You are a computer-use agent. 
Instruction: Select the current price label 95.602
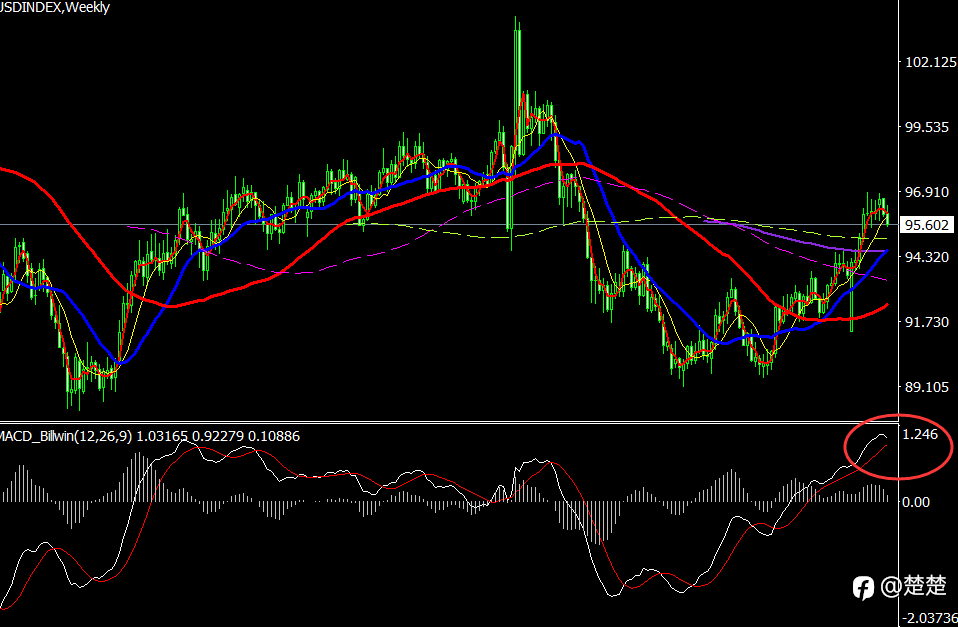tap(926, 225)
